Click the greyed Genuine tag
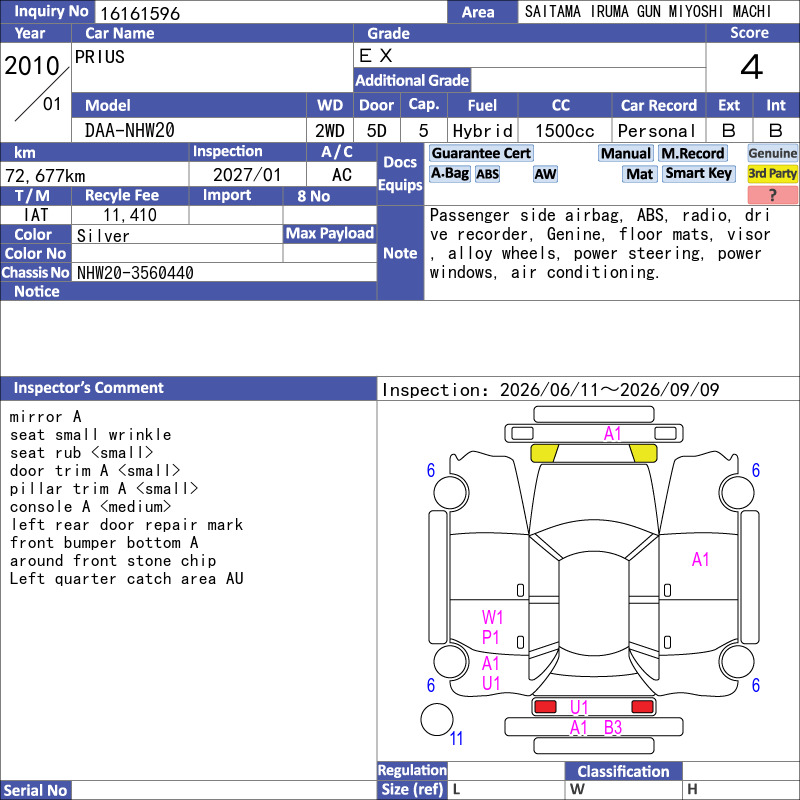This screenshot has width=800, height=800. pos(772,153)
